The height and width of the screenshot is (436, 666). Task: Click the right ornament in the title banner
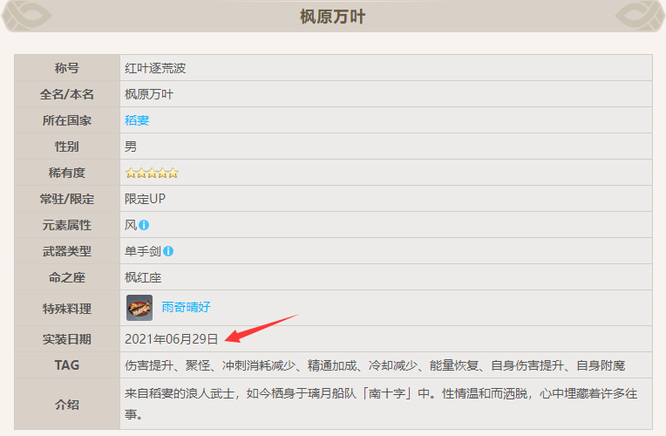[x=640, y=13]
